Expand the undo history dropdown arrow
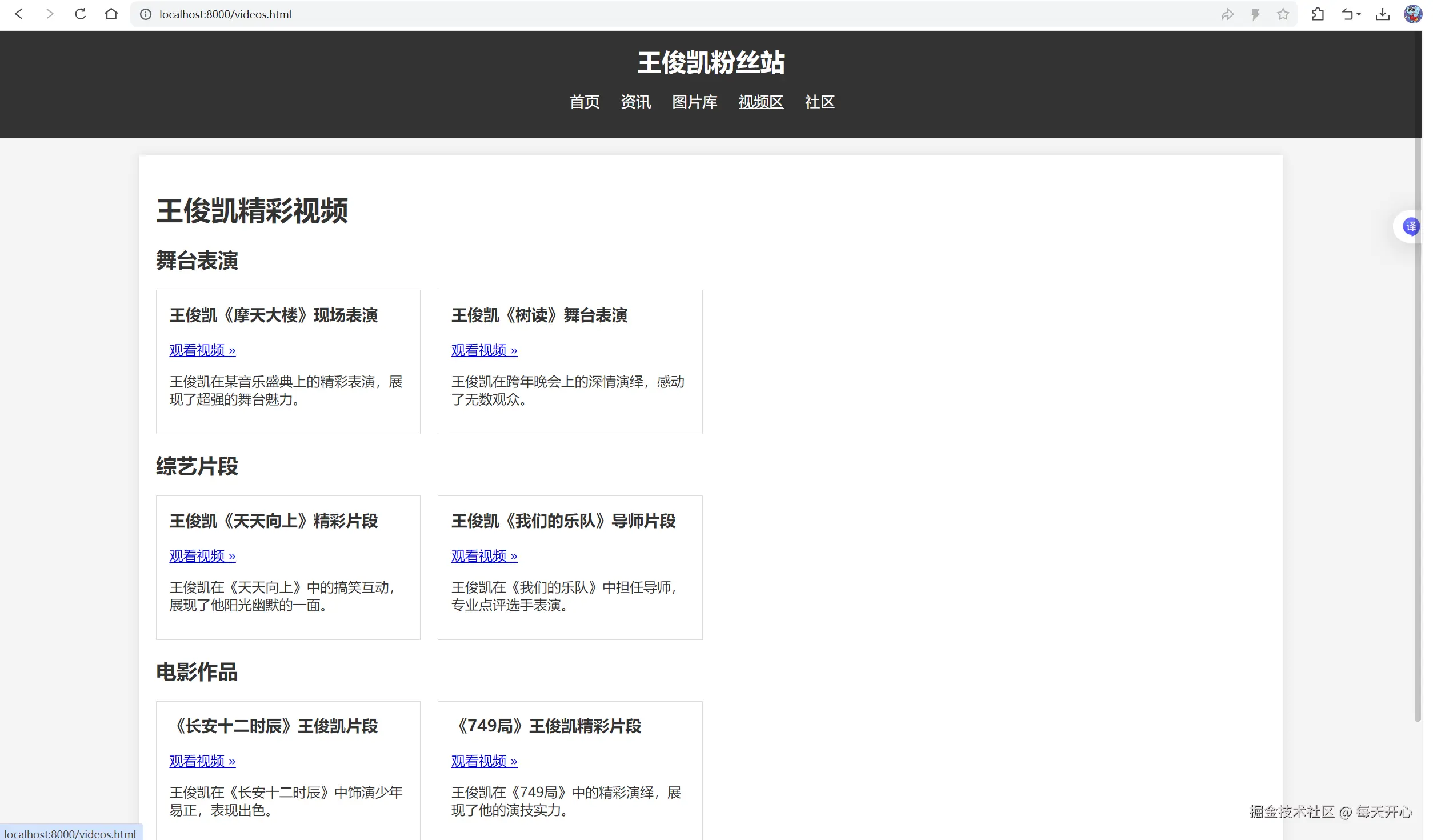Image resolution: width=1433 pixels, height=840 pixels. click(1359, 14)
